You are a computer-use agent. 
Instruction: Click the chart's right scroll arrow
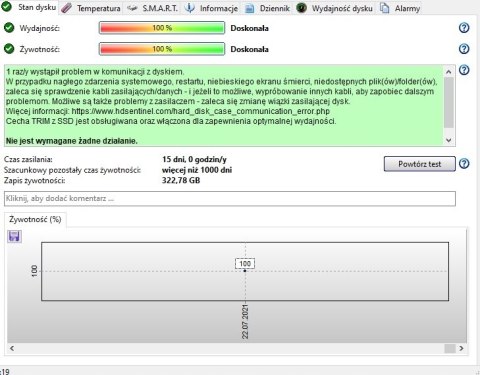[x=461, y=348]
